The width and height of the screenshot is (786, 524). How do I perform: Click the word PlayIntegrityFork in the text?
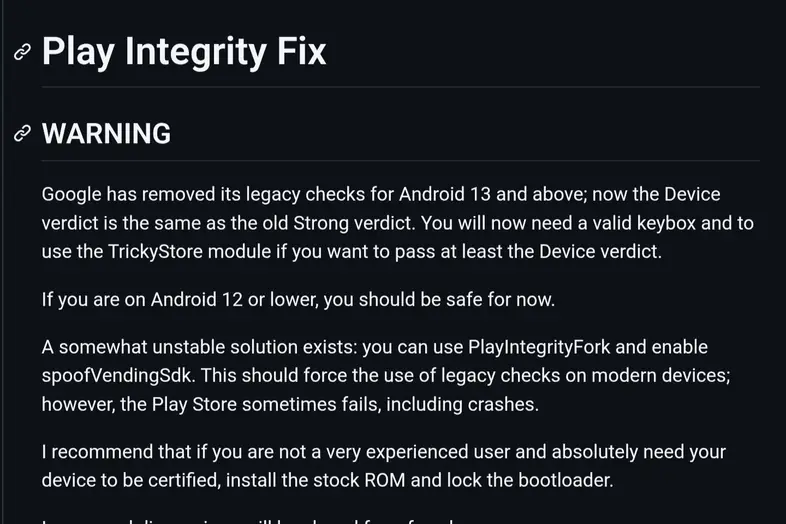click(539, 347)
